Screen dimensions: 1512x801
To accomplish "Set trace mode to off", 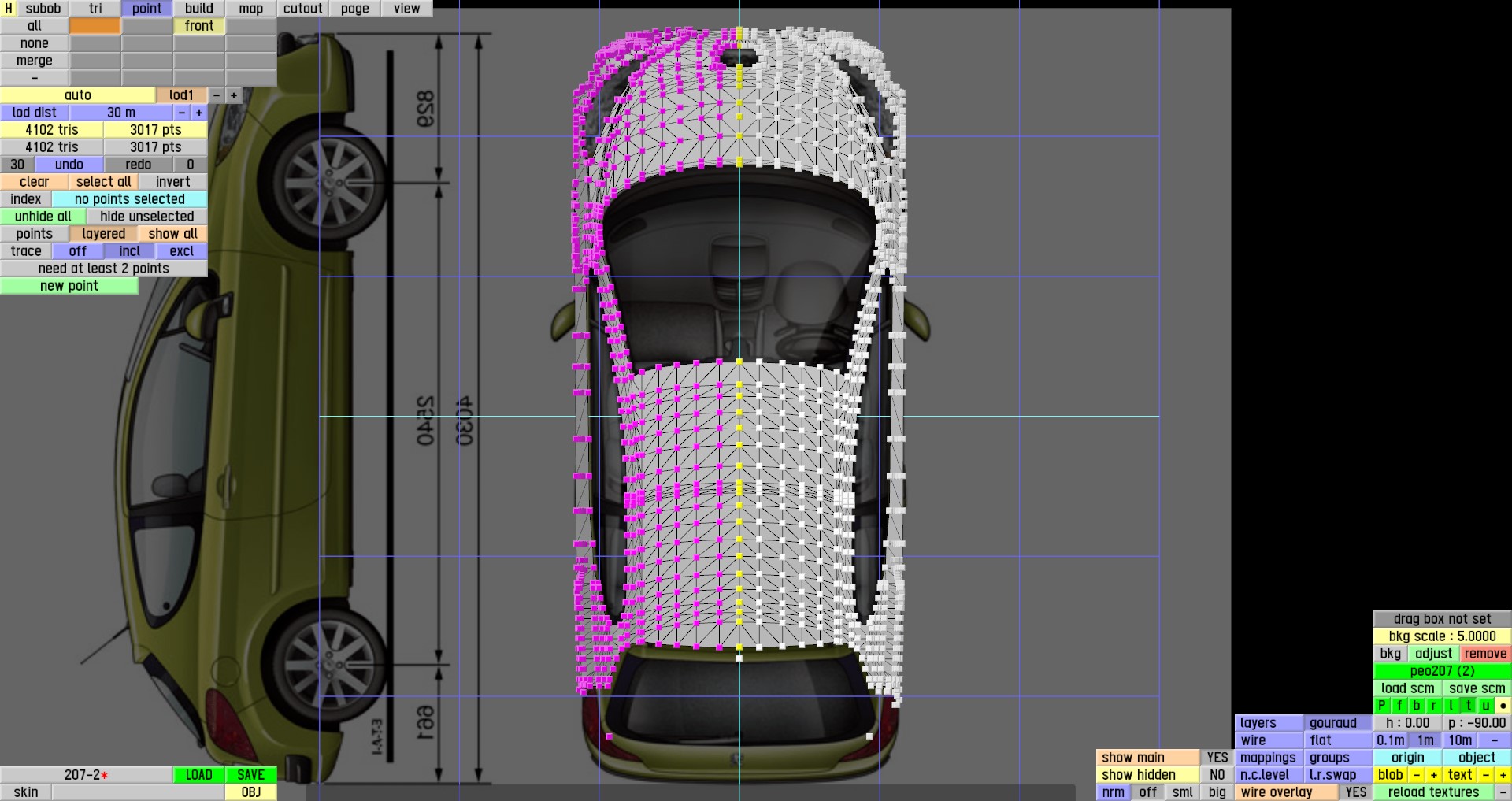I will click(78, 251).
